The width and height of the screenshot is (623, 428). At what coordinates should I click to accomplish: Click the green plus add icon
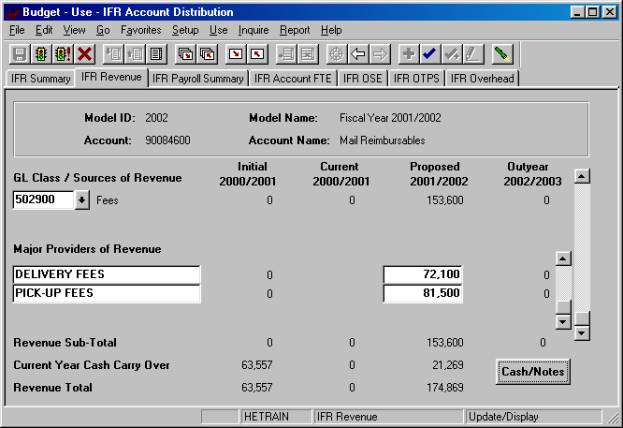tap(408, 53)
